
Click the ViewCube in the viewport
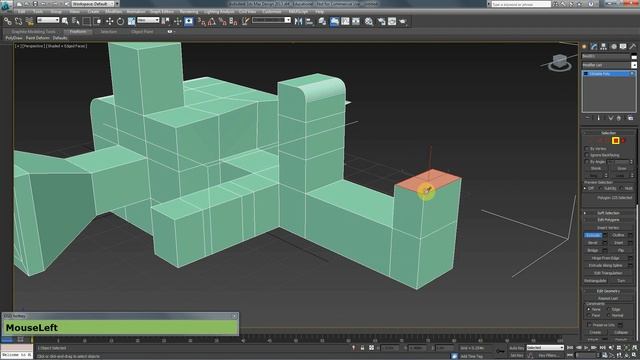click(x=560, y=62)
